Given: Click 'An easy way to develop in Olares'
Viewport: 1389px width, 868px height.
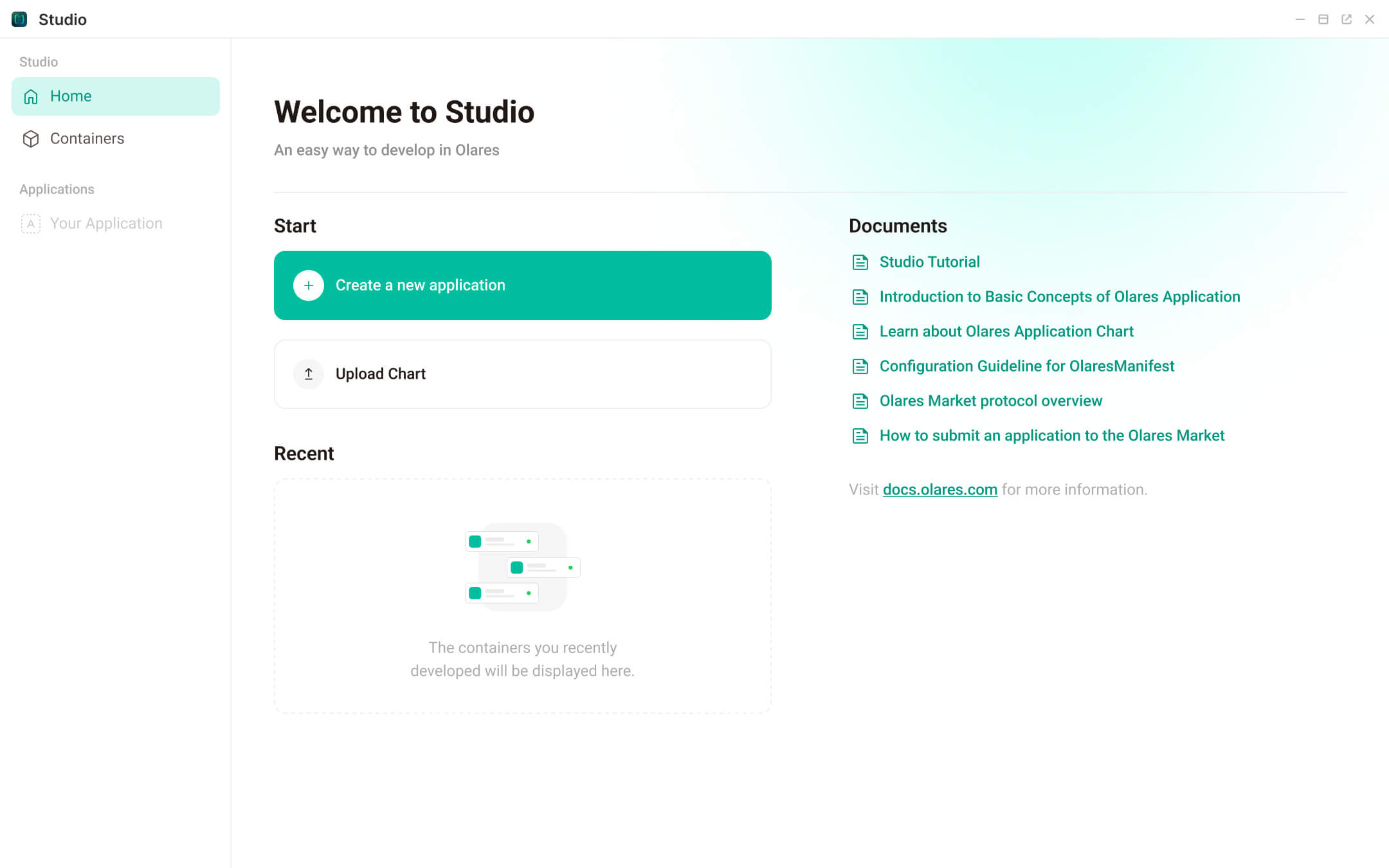Looking at the screenshot, I should coord(386,150).
